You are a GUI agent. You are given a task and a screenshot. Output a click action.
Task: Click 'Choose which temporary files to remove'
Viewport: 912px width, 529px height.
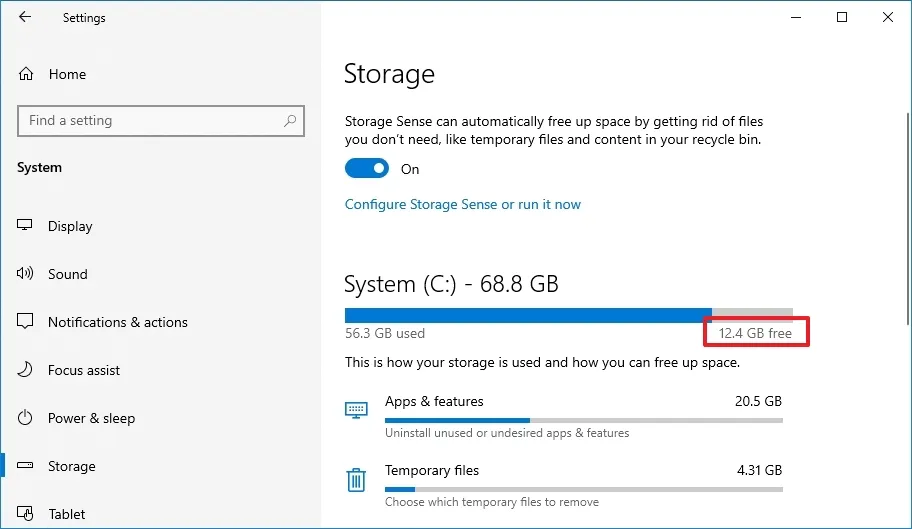(491, 502)
